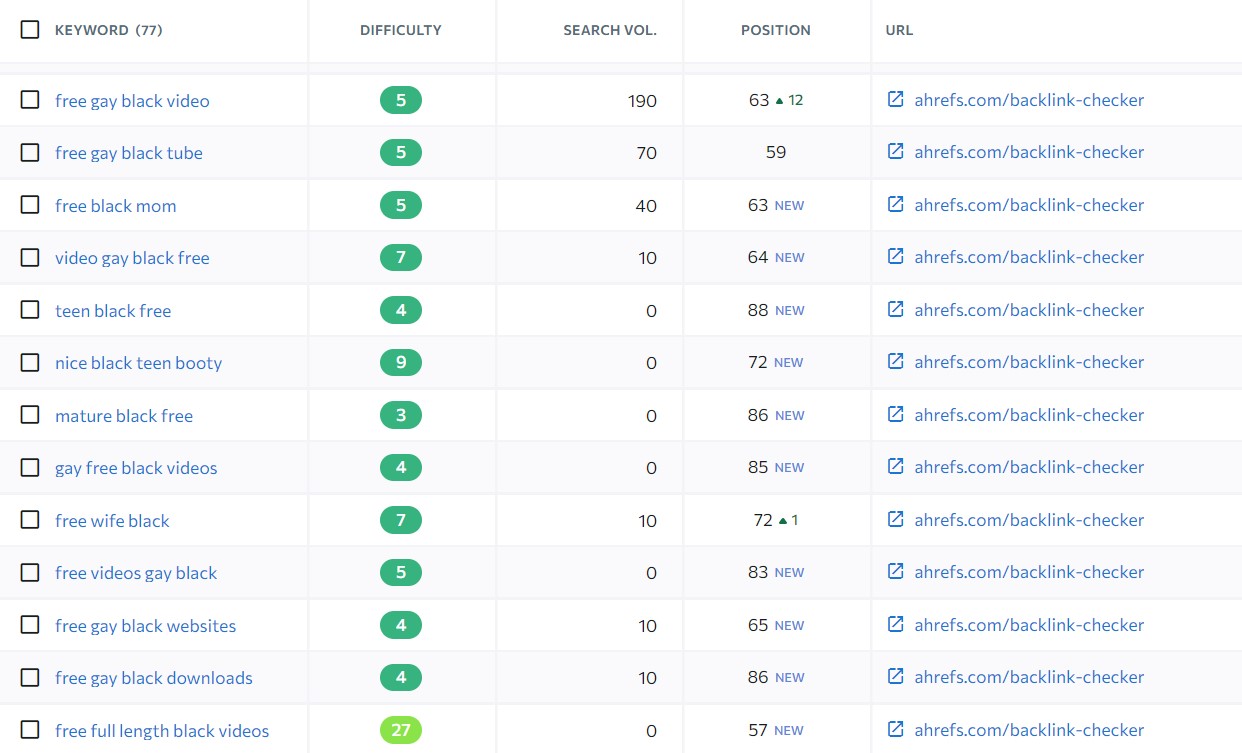Image resolution: width=1242 pixels, height=753 pixels.
Task: Open keyword link 'free black mom'
Action: (x=116, y=206)
